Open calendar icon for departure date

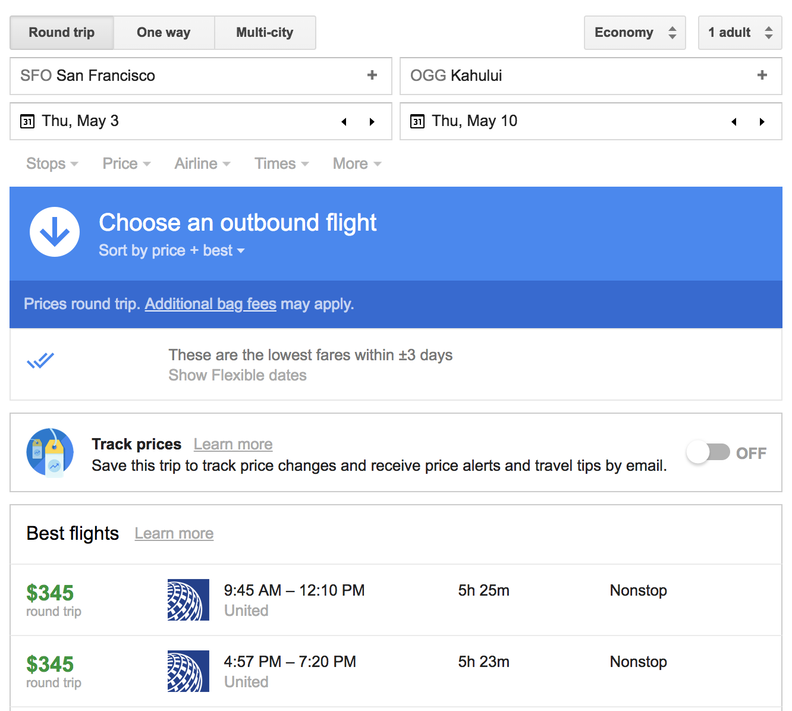pos(27,122)
